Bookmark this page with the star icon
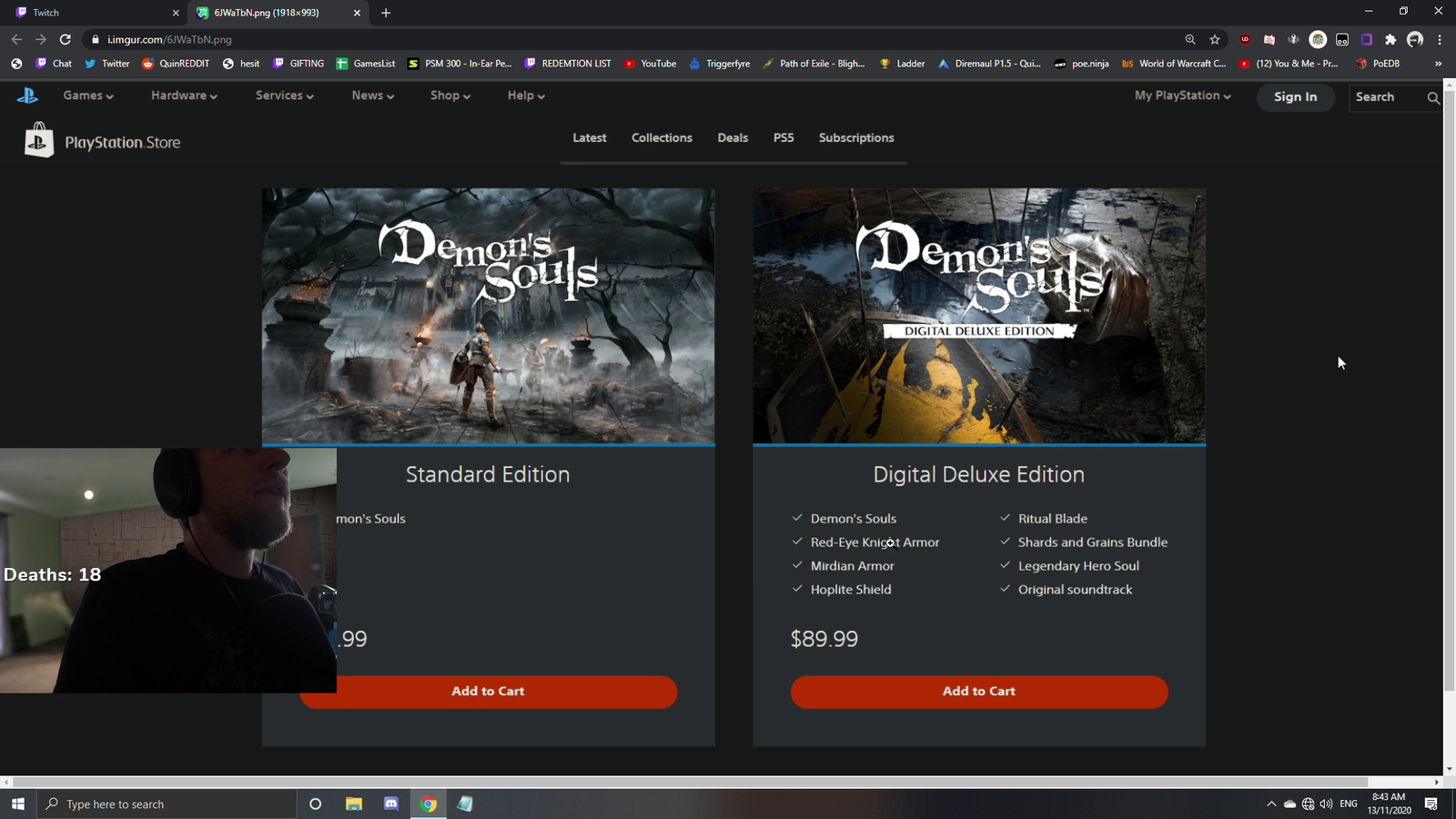The height and width of the screenshot is (819, 1456). tap(1215, 39)
